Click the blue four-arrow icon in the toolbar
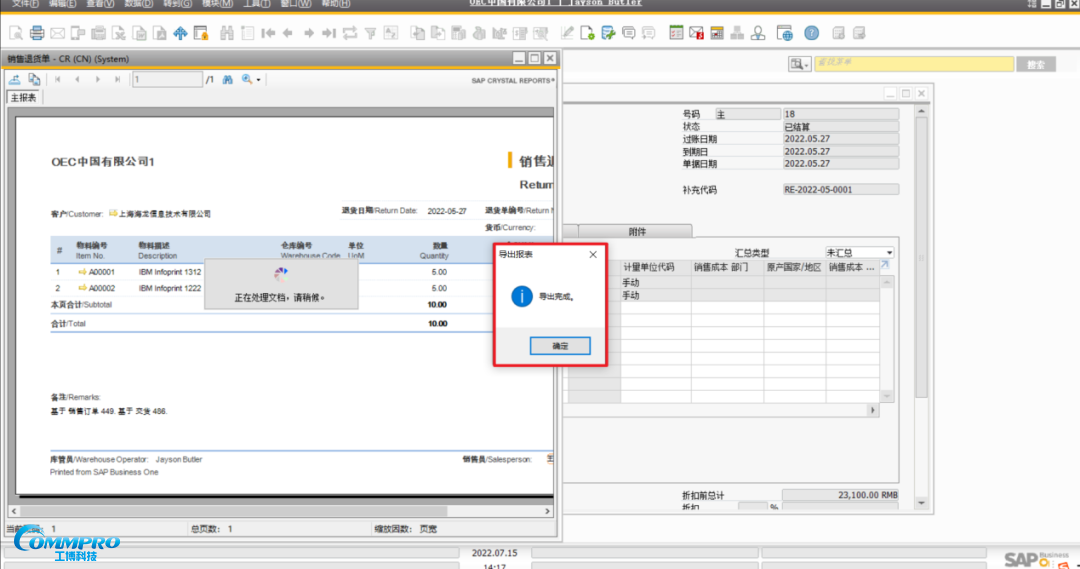 (180, 33)
